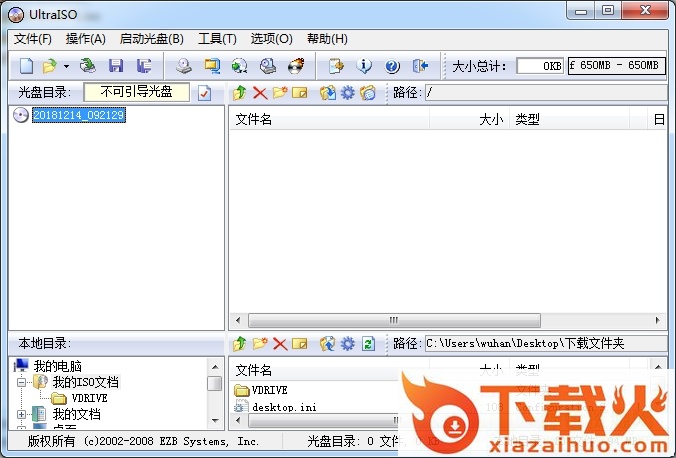
Task: Click the Info toolbar icon
Action: click(365, 66)
